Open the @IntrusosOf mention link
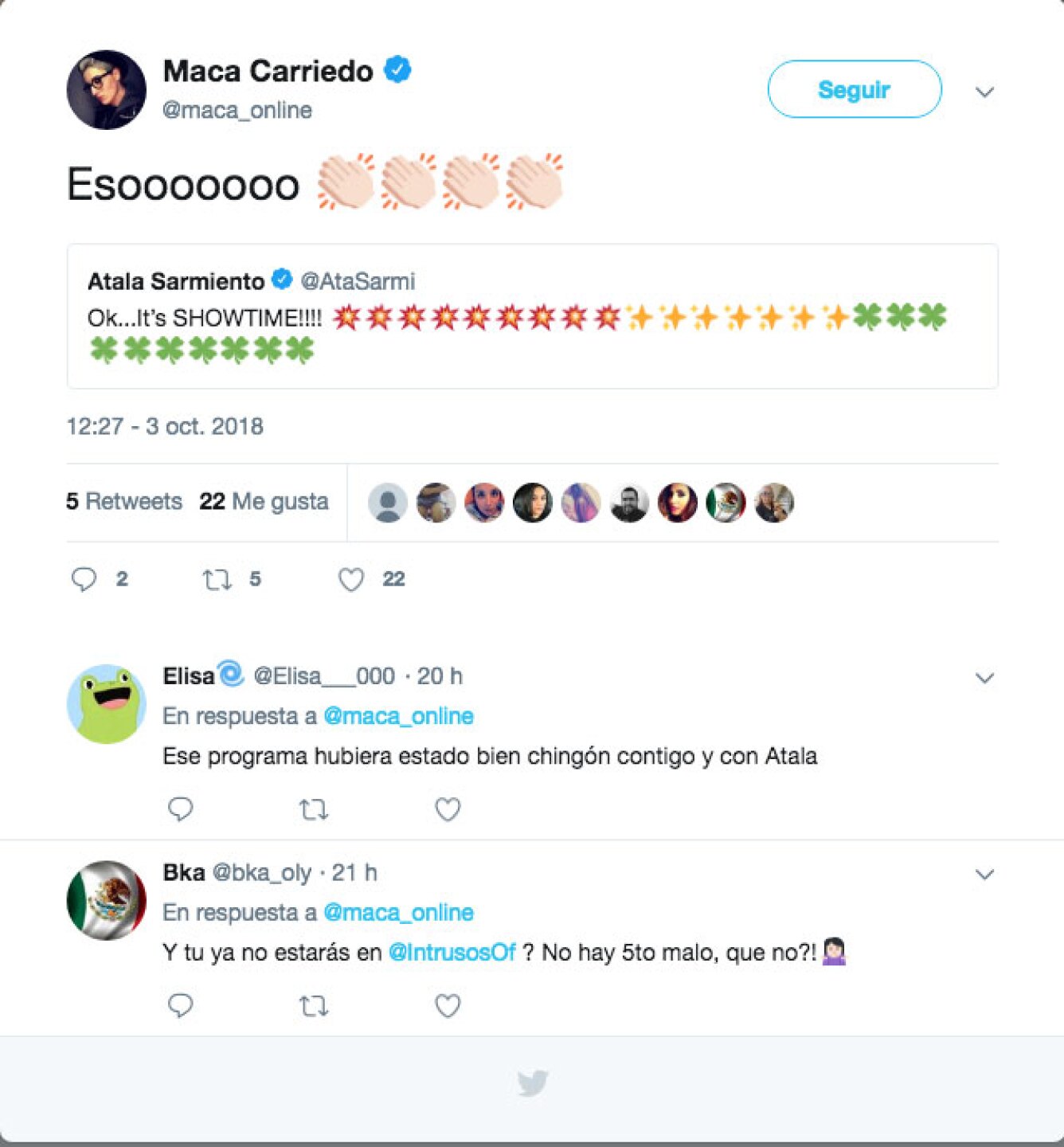 452,953
